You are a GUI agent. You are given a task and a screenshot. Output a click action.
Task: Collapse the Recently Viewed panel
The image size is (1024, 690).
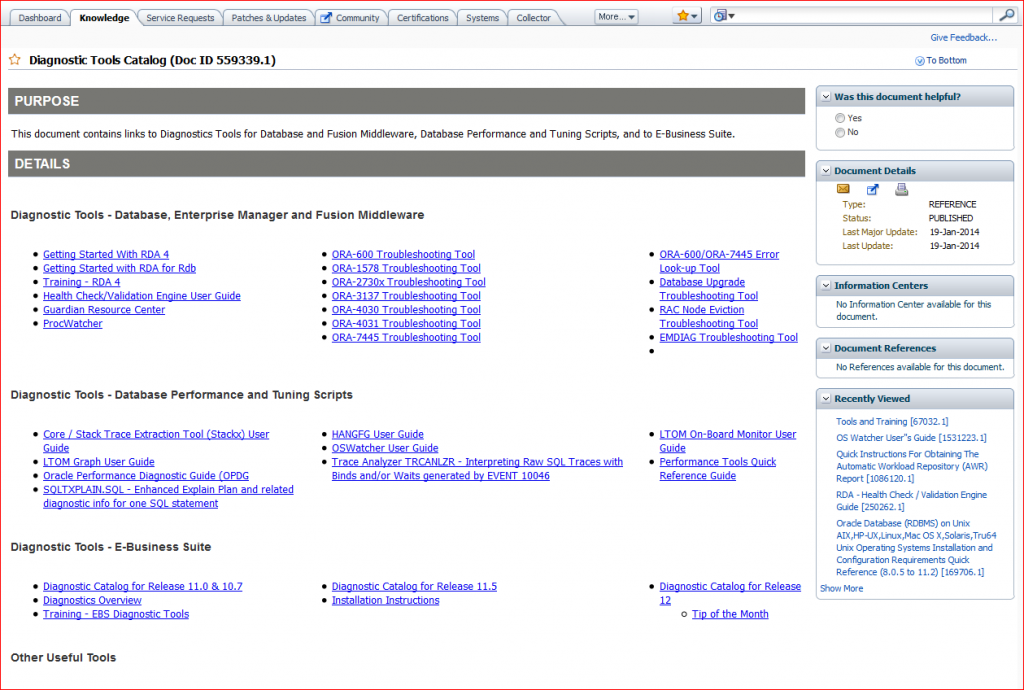(x=826, y=398)
